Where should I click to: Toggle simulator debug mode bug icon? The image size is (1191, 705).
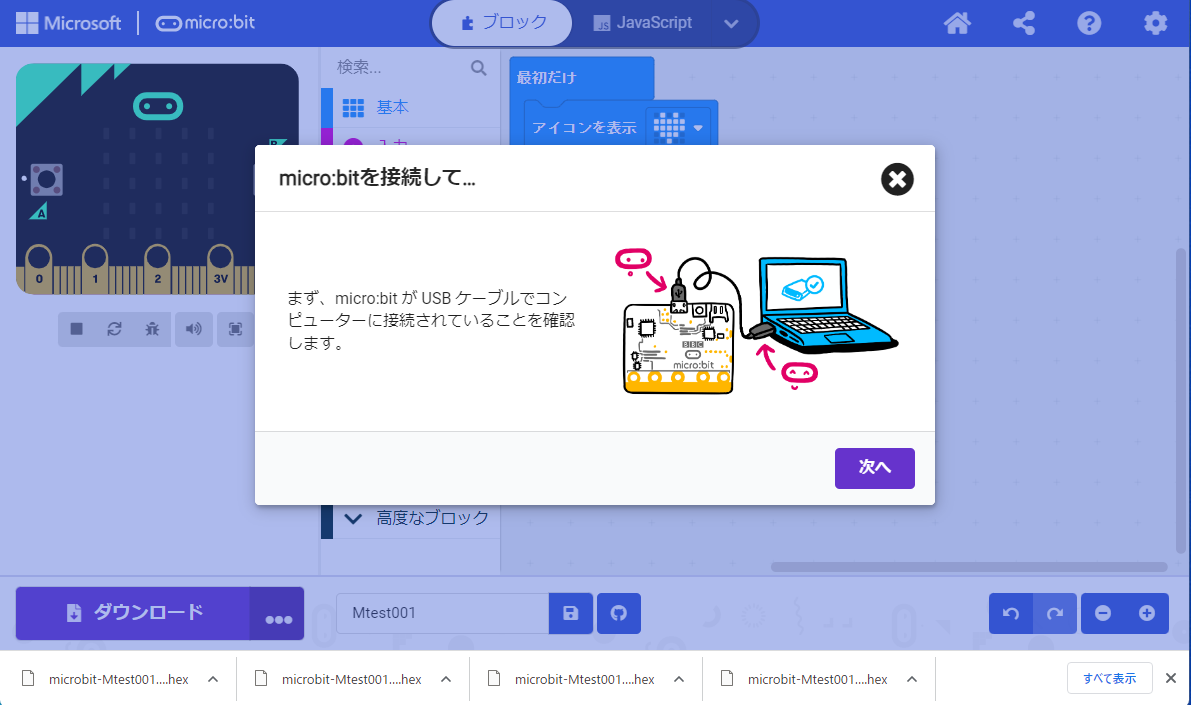153,329
